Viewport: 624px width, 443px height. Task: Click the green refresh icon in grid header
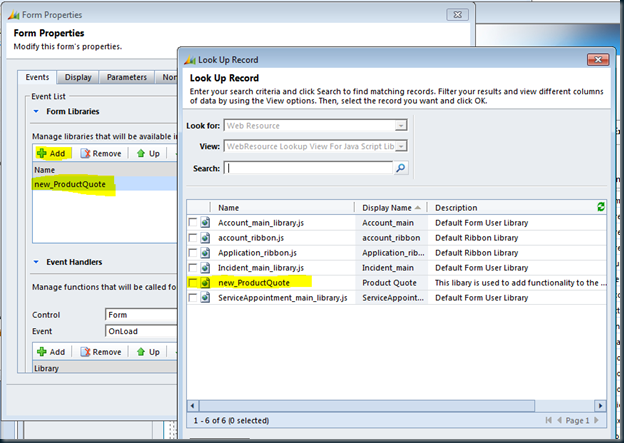tap(600, 207)
